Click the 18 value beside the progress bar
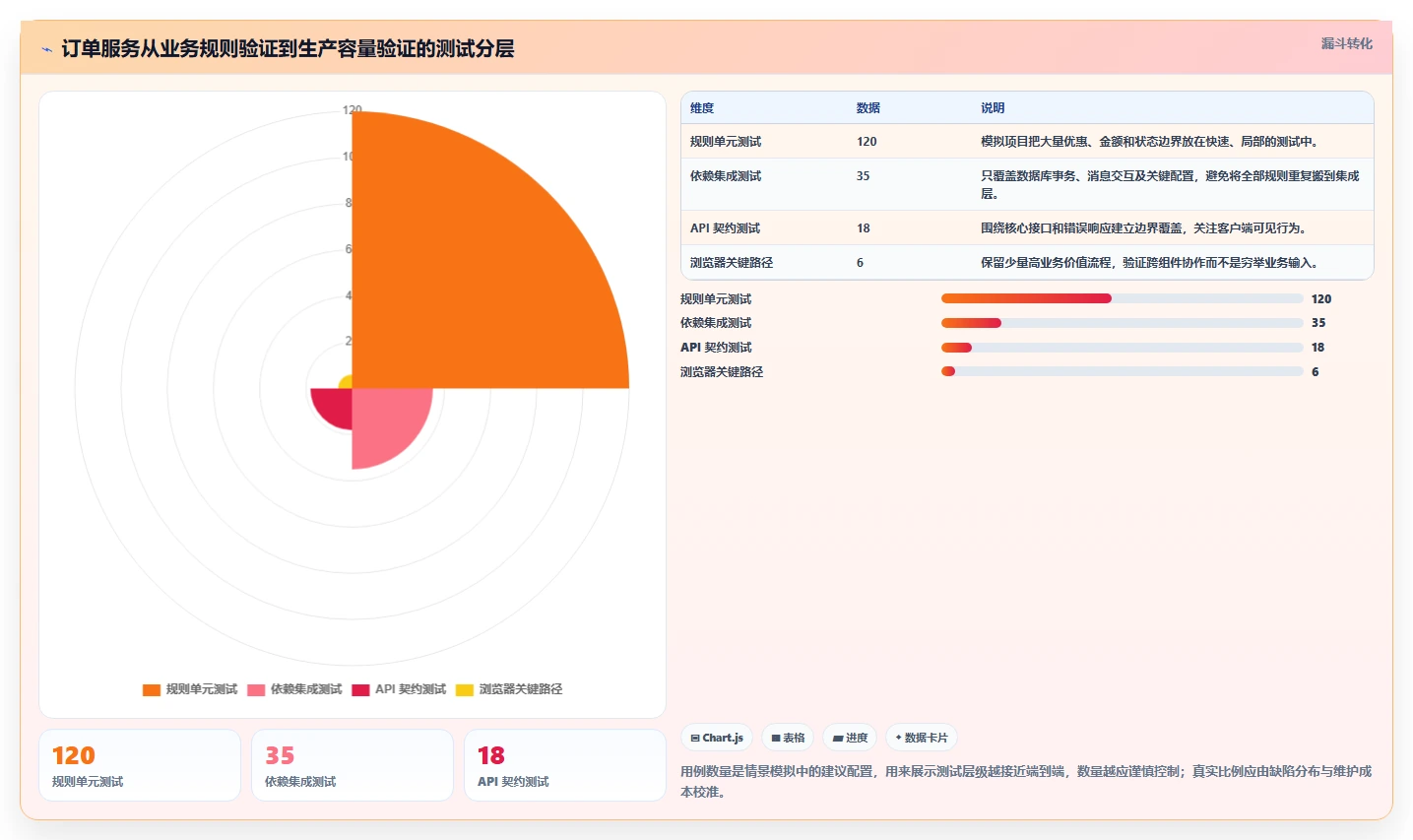 (1317, 348)
